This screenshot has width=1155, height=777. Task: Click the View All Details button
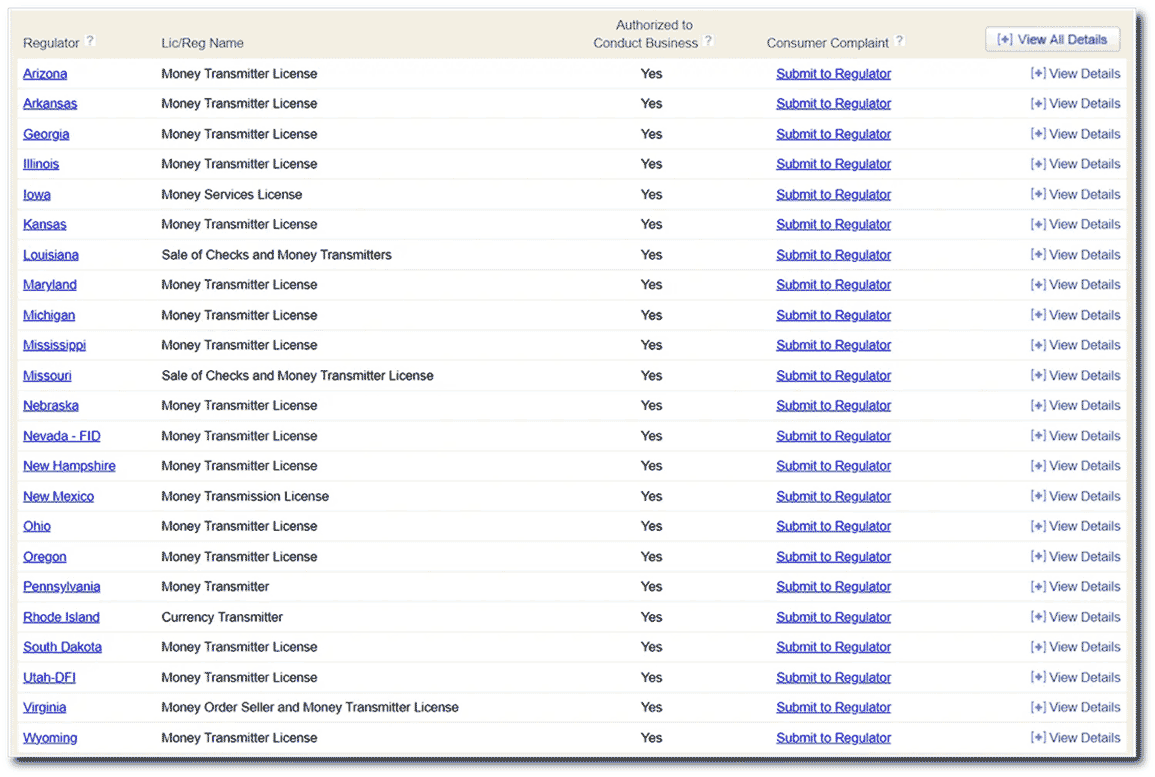tap(1052, 40)
